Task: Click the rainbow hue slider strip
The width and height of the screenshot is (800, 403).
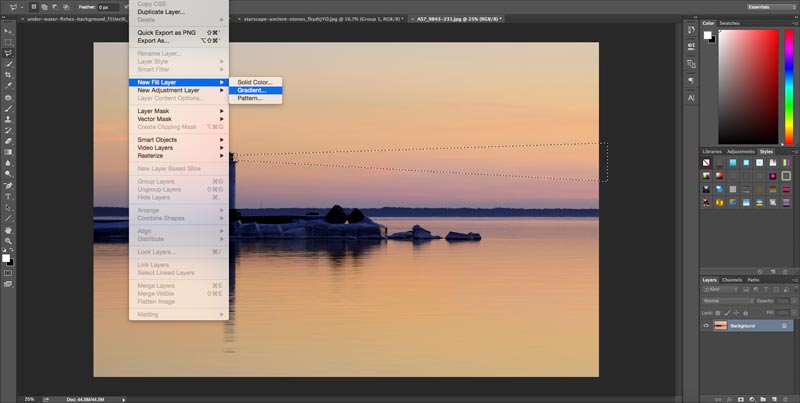Action: point(789,87)
